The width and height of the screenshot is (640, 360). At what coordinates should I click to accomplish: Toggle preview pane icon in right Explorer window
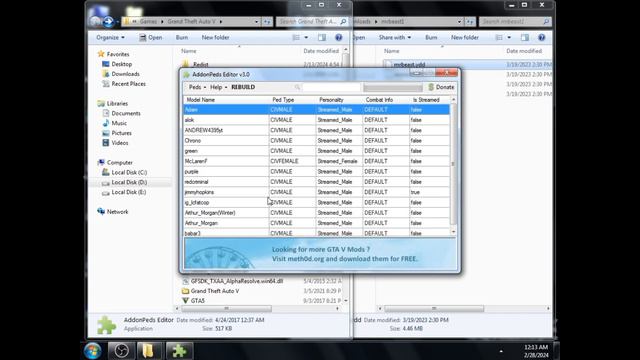point(525,38)
